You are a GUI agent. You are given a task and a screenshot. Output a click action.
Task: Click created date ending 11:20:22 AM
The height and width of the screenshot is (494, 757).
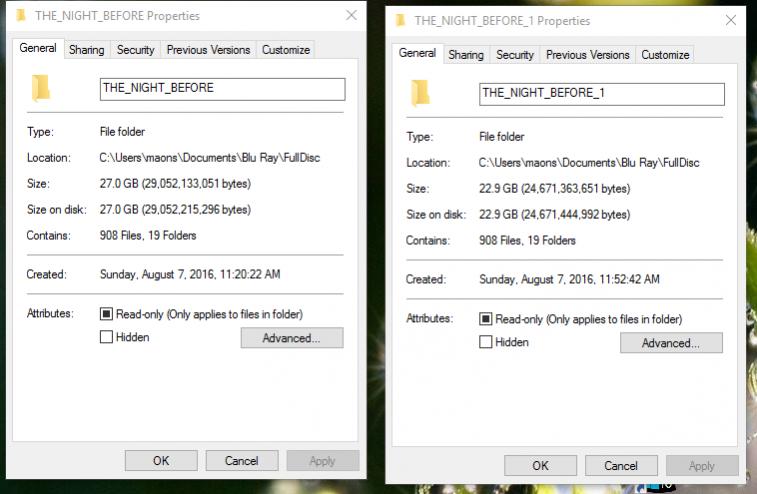pos(190,274)
